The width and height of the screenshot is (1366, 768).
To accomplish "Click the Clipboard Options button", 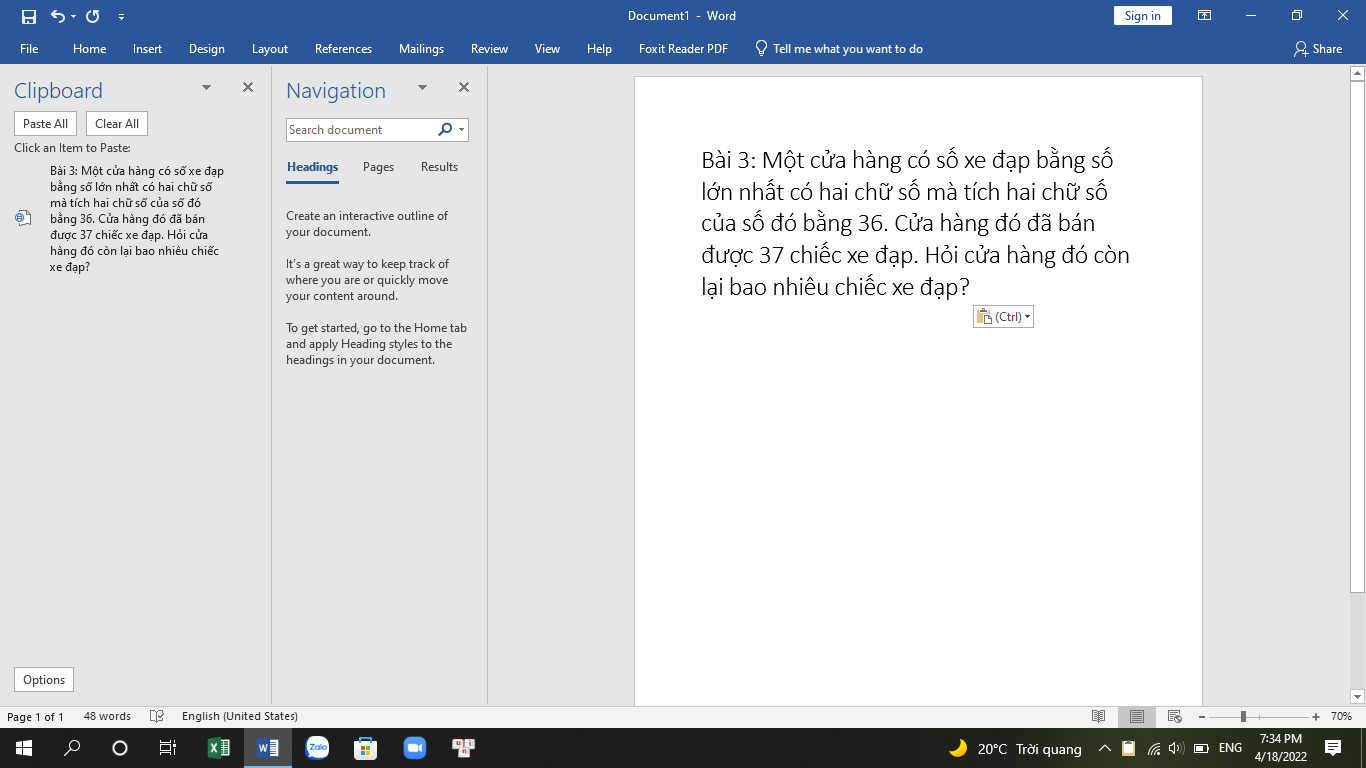I will (x=44, y=680).
